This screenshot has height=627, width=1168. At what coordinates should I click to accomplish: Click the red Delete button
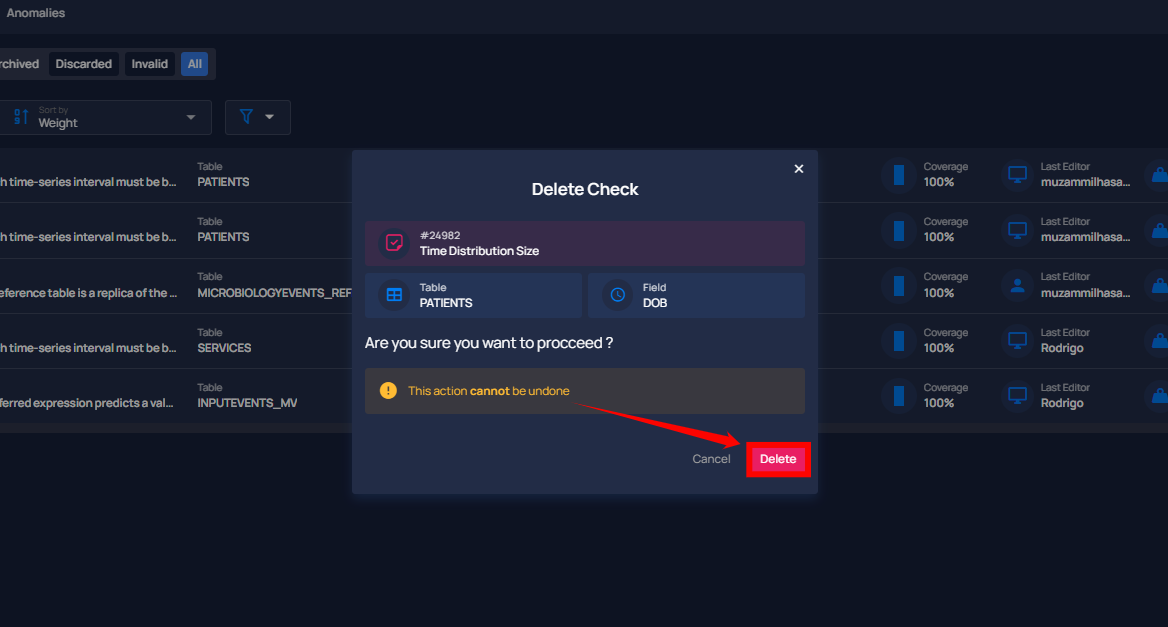[x=778, y=459]
